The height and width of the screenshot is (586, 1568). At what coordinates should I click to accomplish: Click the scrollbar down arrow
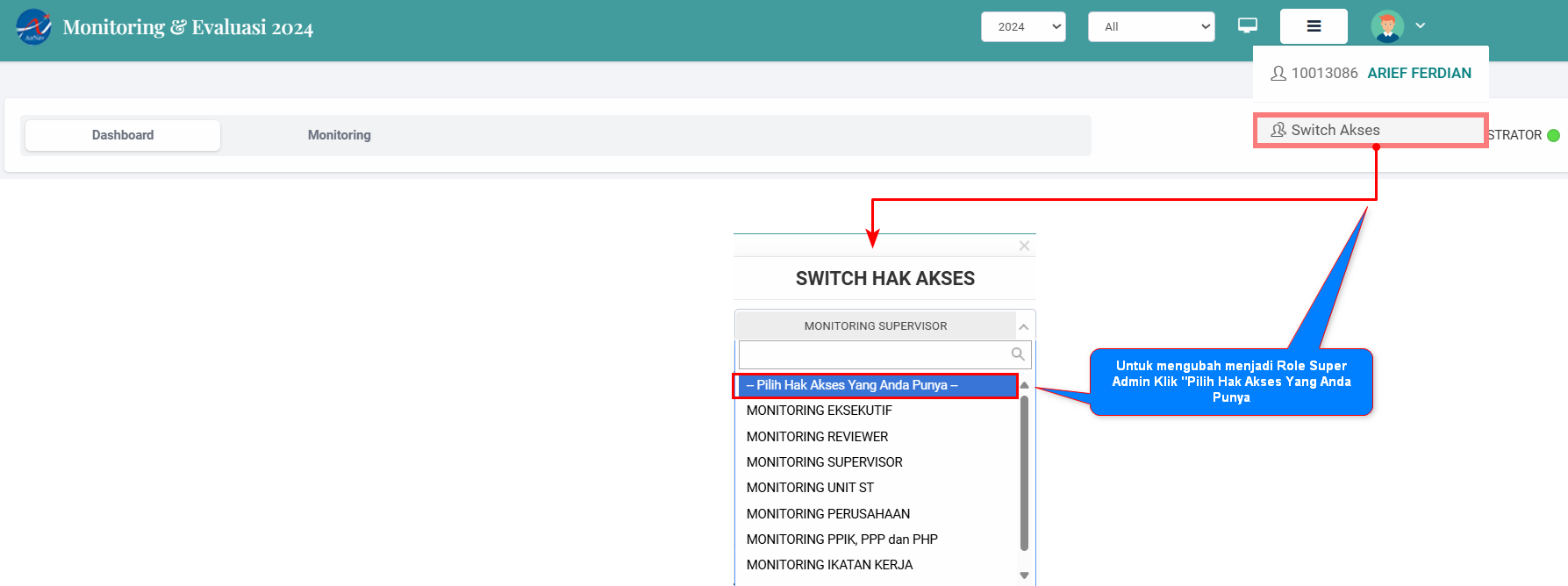click(1024, 575)
